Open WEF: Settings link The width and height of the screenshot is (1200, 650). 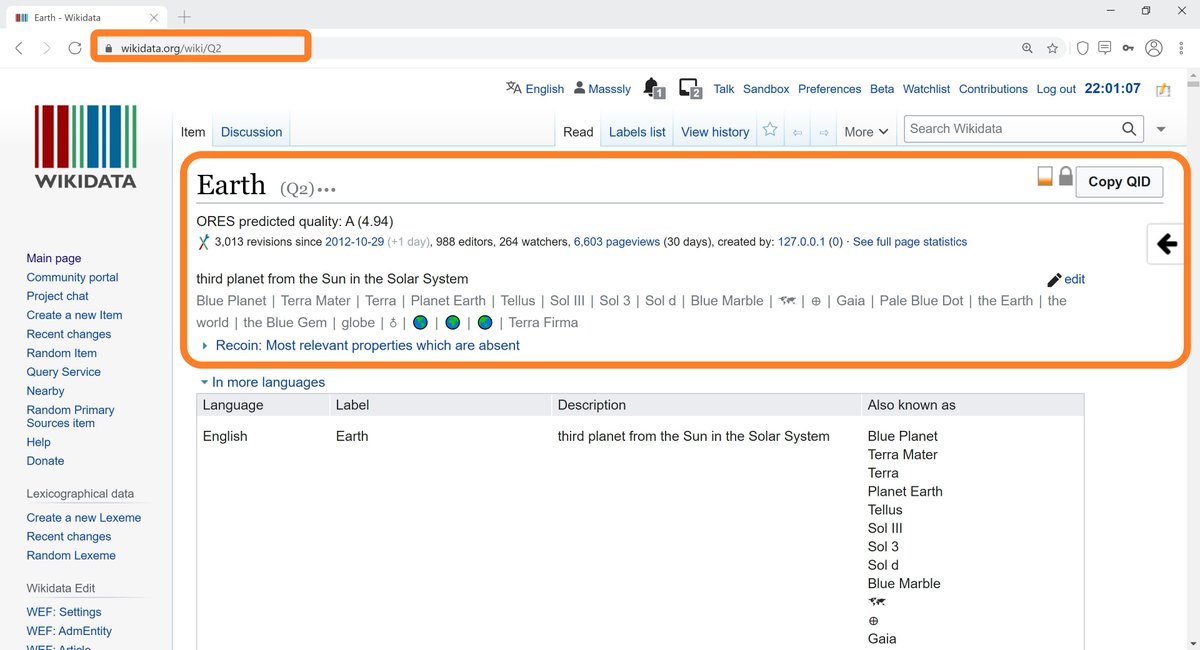[x=64, y=612]
